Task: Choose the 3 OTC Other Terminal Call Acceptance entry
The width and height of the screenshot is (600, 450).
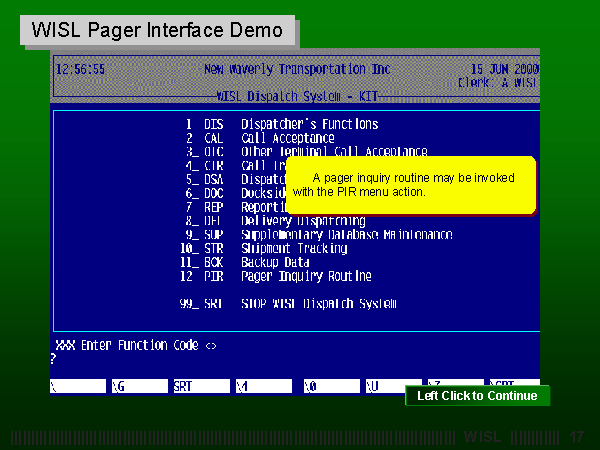Action: click(307, 152)
